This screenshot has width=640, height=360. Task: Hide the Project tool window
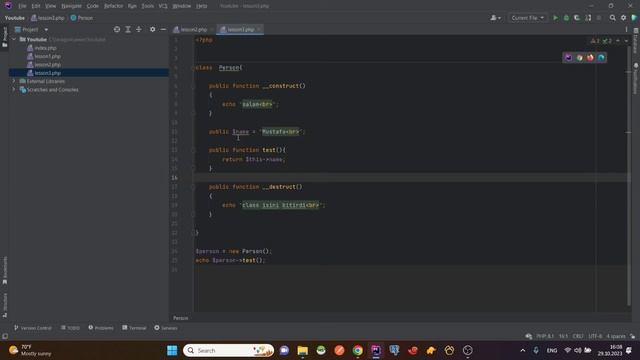pyautogui.click(x=163, y=29)
